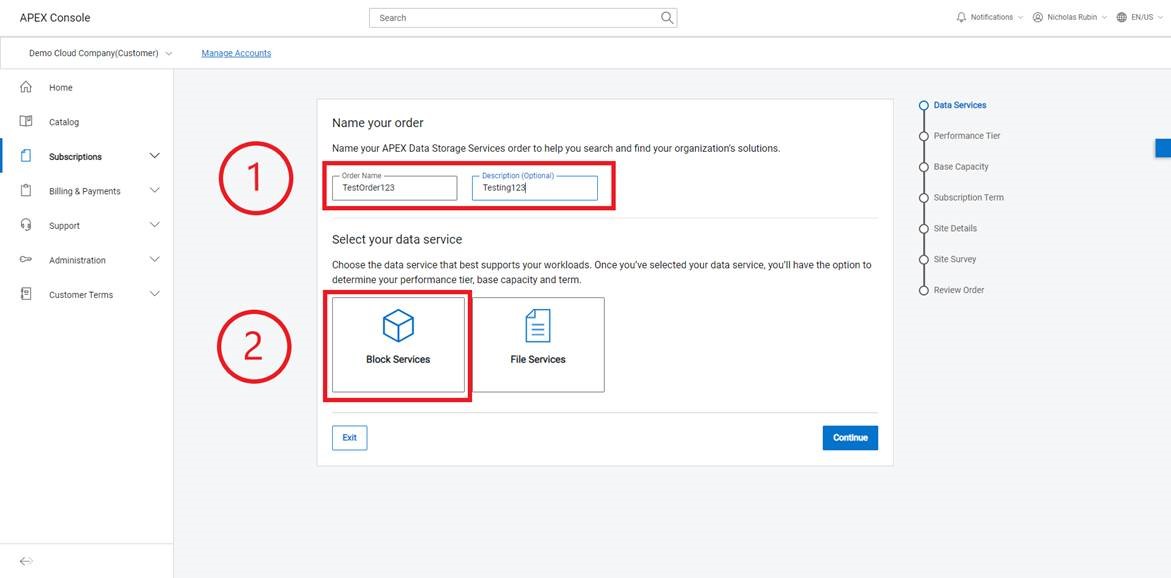The width and height of the screenshot is (1171, 578).
Task: Click the Exit button
Action: pyautogui.click(x=349, y=438)
